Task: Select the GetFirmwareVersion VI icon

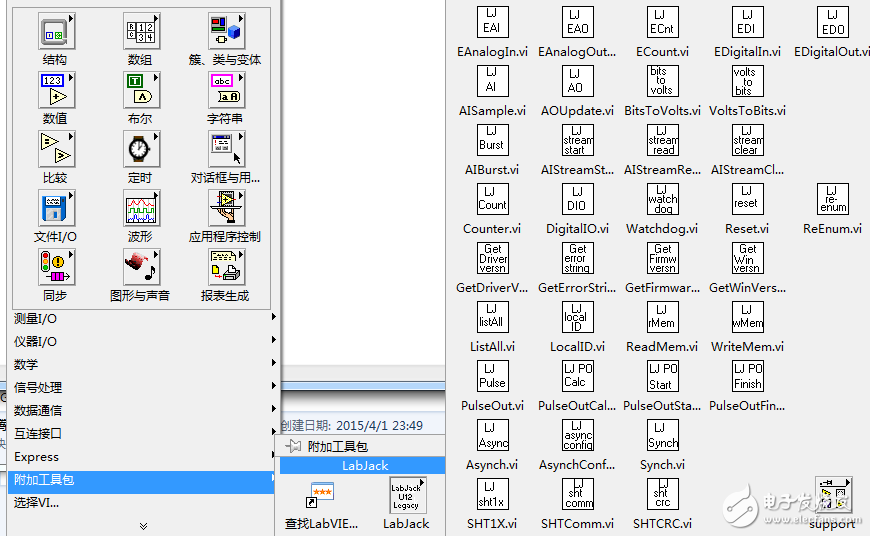Action: [x=662, y=258]
